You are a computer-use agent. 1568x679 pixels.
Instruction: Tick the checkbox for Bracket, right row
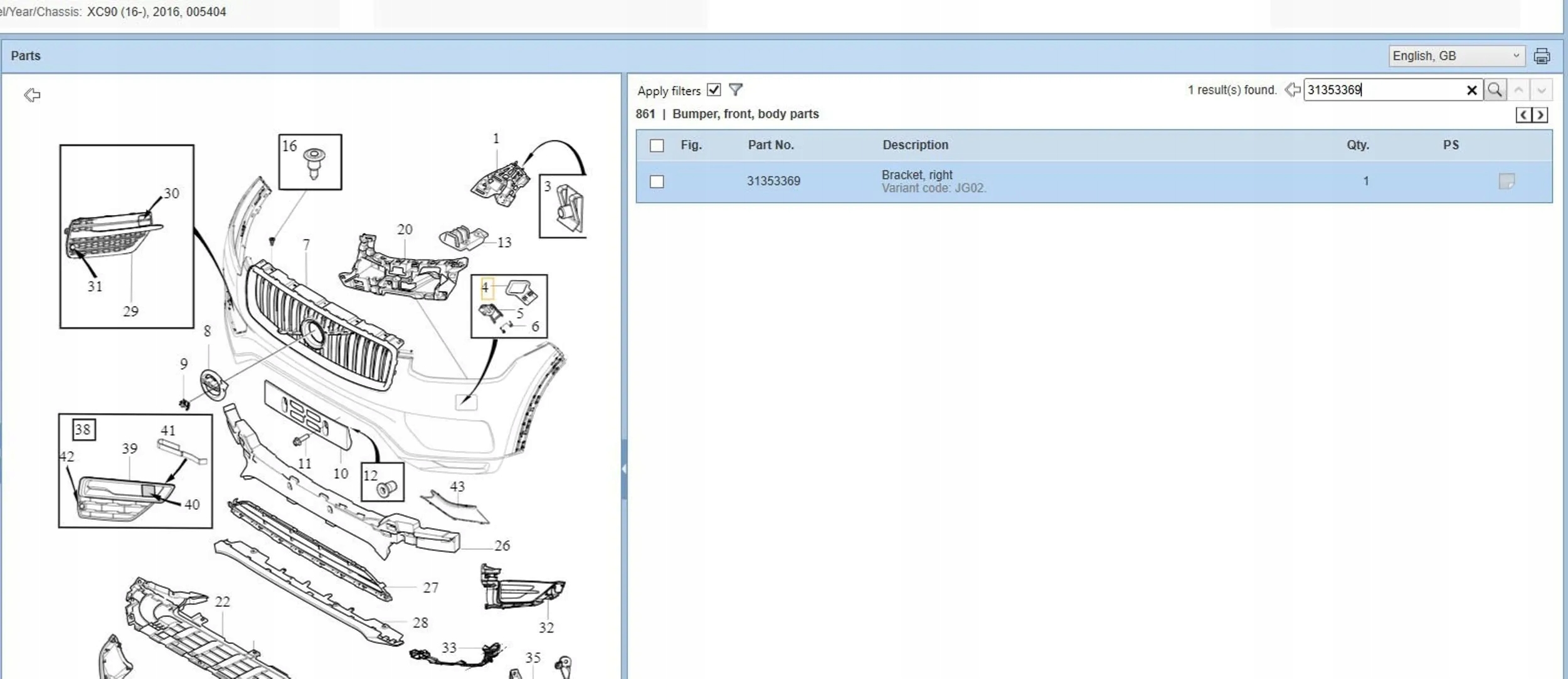pyautogui.click(x=657, y=181)
